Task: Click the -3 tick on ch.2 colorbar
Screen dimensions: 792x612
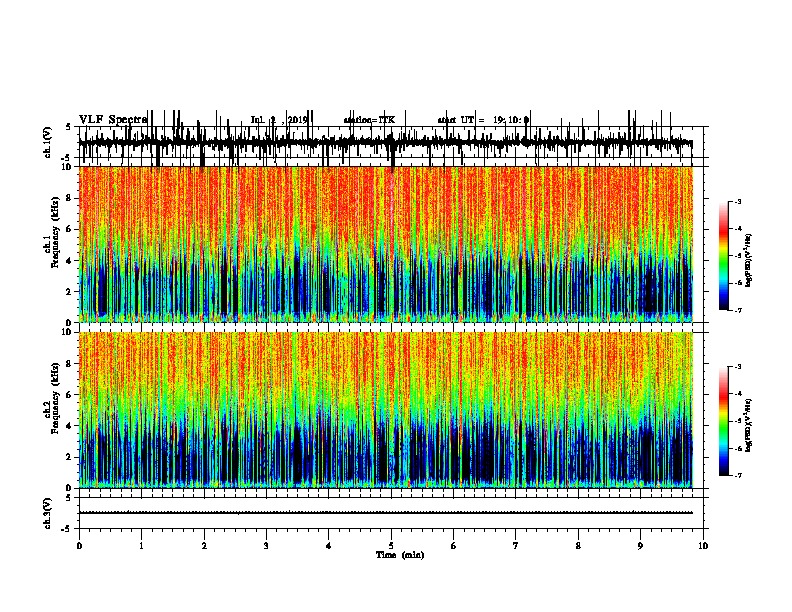Action: click(x=737, y=367)
